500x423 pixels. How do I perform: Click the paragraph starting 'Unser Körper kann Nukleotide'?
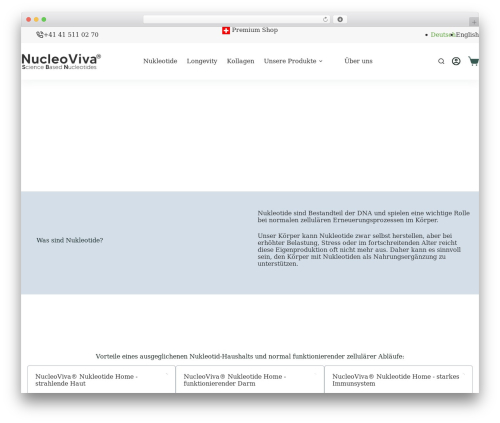(x=359, y=250)
